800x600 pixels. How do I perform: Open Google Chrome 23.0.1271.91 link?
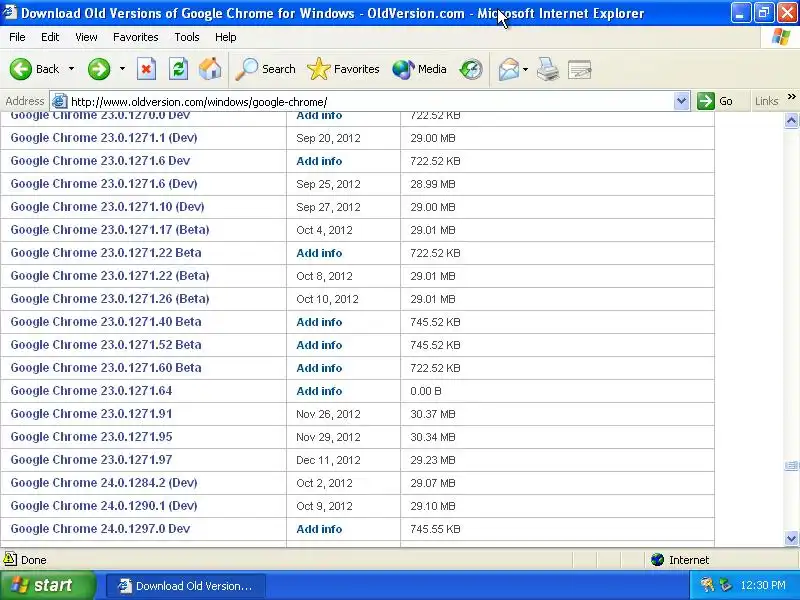coord(91,414)
